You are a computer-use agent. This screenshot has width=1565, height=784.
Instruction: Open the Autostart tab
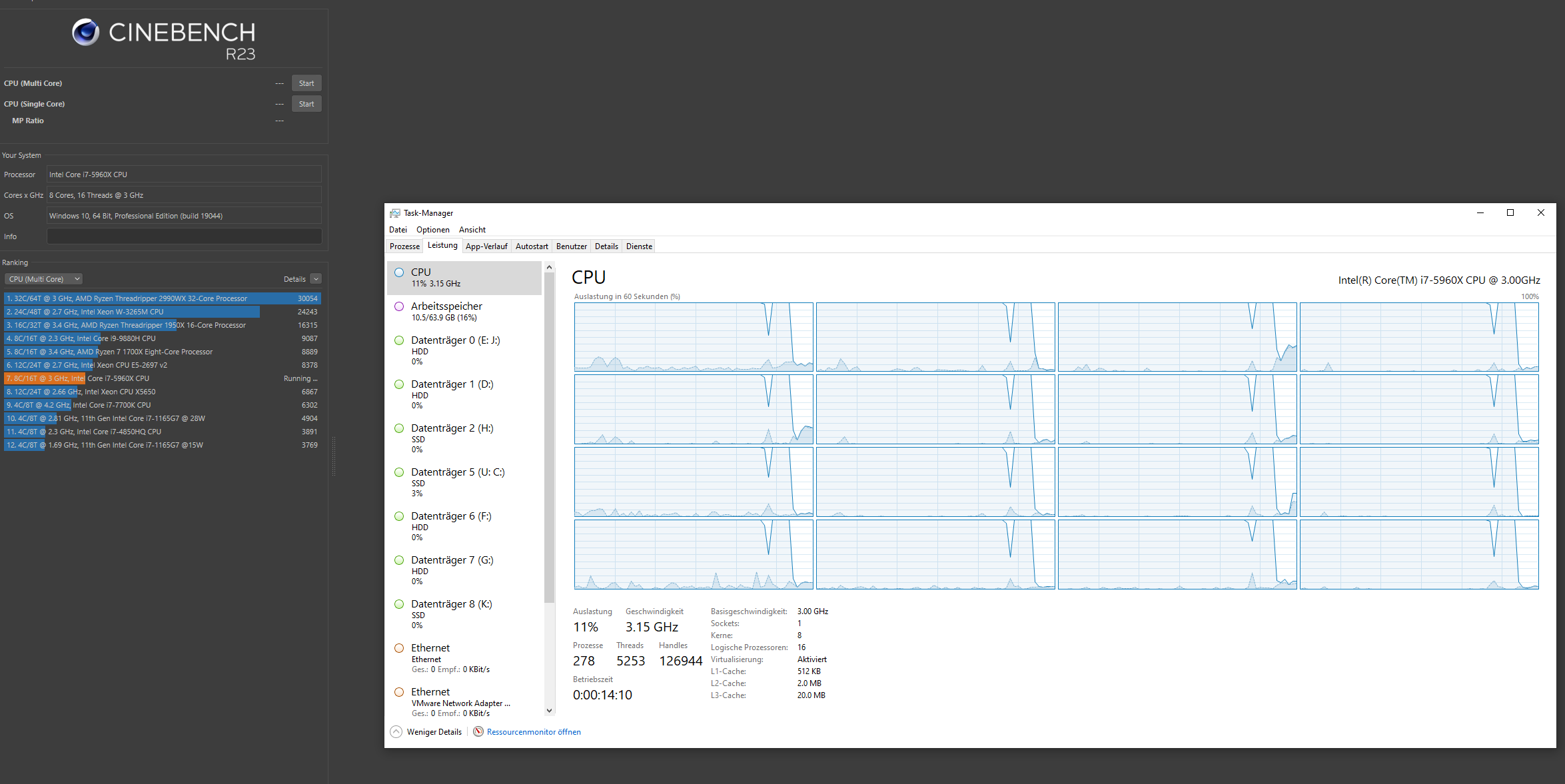tap(532, 246)
